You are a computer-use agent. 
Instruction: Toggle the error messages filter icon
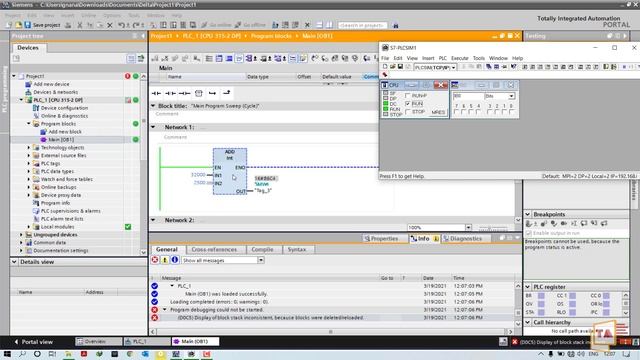[x=155, y=260]
